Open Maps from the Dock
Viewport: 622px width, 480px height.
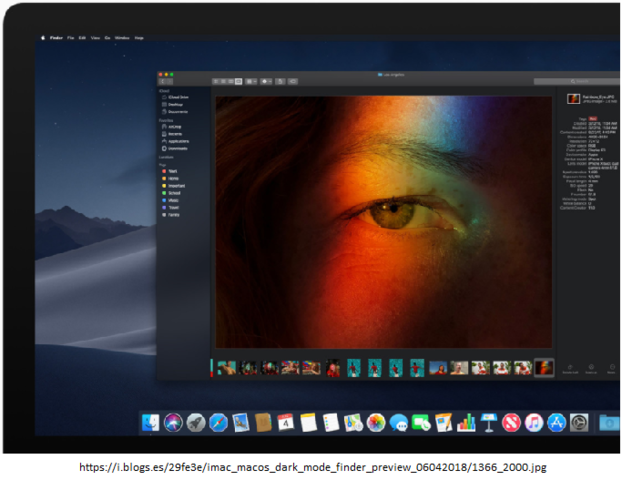(x=353, y=422)
